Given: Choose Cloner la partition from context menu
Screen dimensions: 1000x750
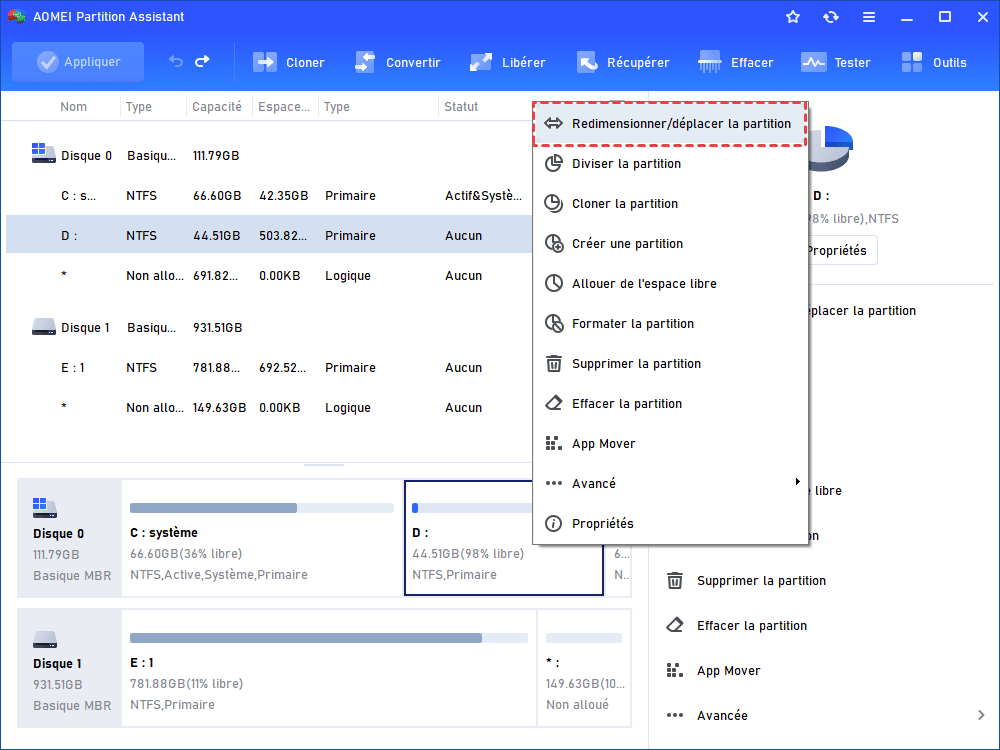Looking at the screenshot, I should pyautogui.click(x=670, y=204).
